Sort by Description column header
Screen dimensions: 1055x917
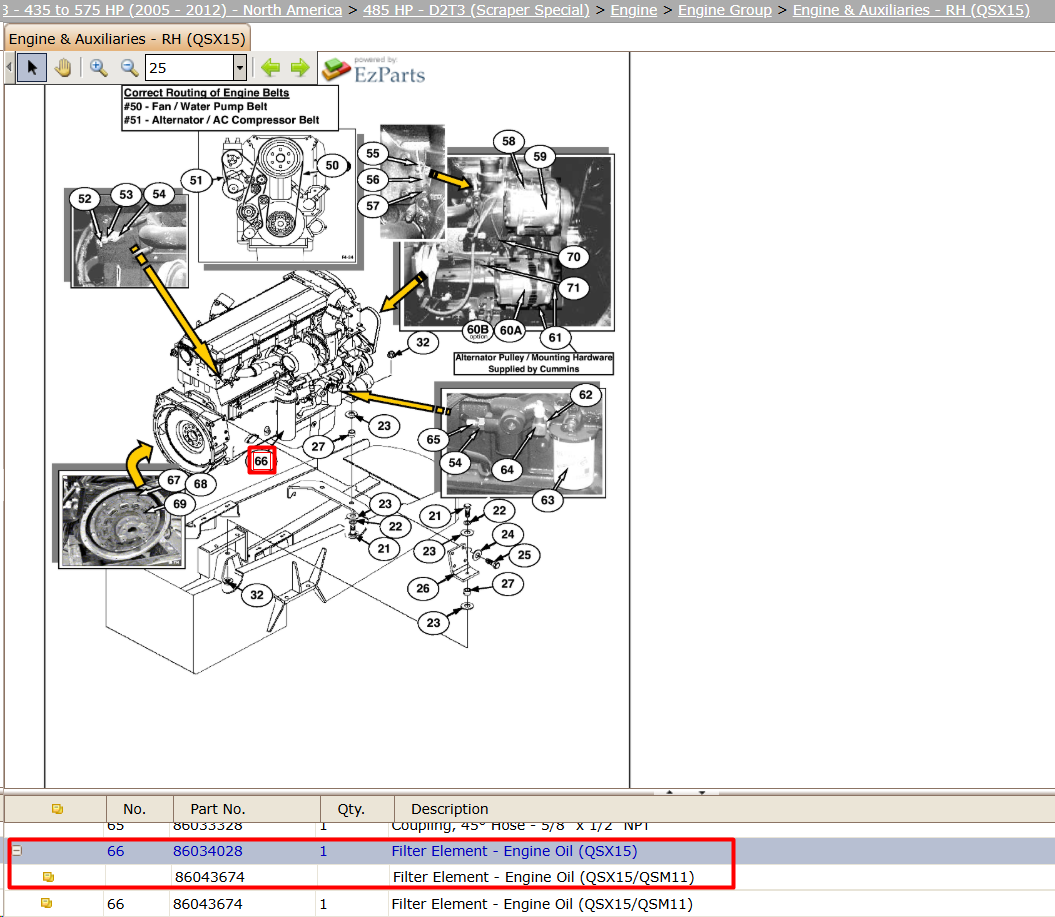[724, 809]
